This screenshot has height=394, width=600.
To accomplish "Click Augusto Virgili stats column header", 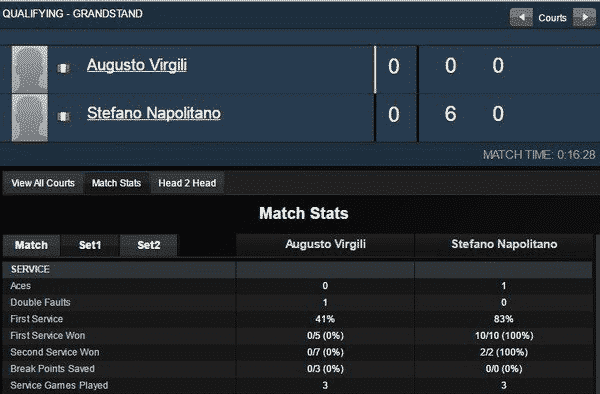I will 325,244.
